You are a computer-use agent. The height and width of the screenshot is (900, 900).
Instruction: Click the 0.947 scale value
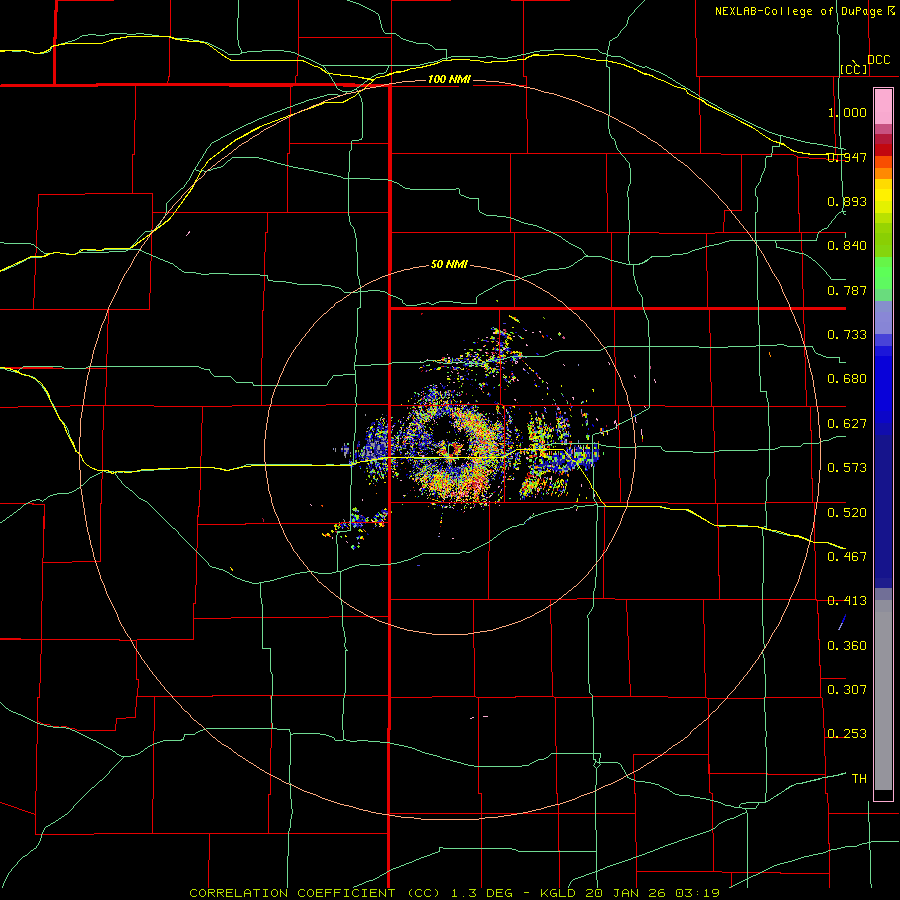click(847, 157)
